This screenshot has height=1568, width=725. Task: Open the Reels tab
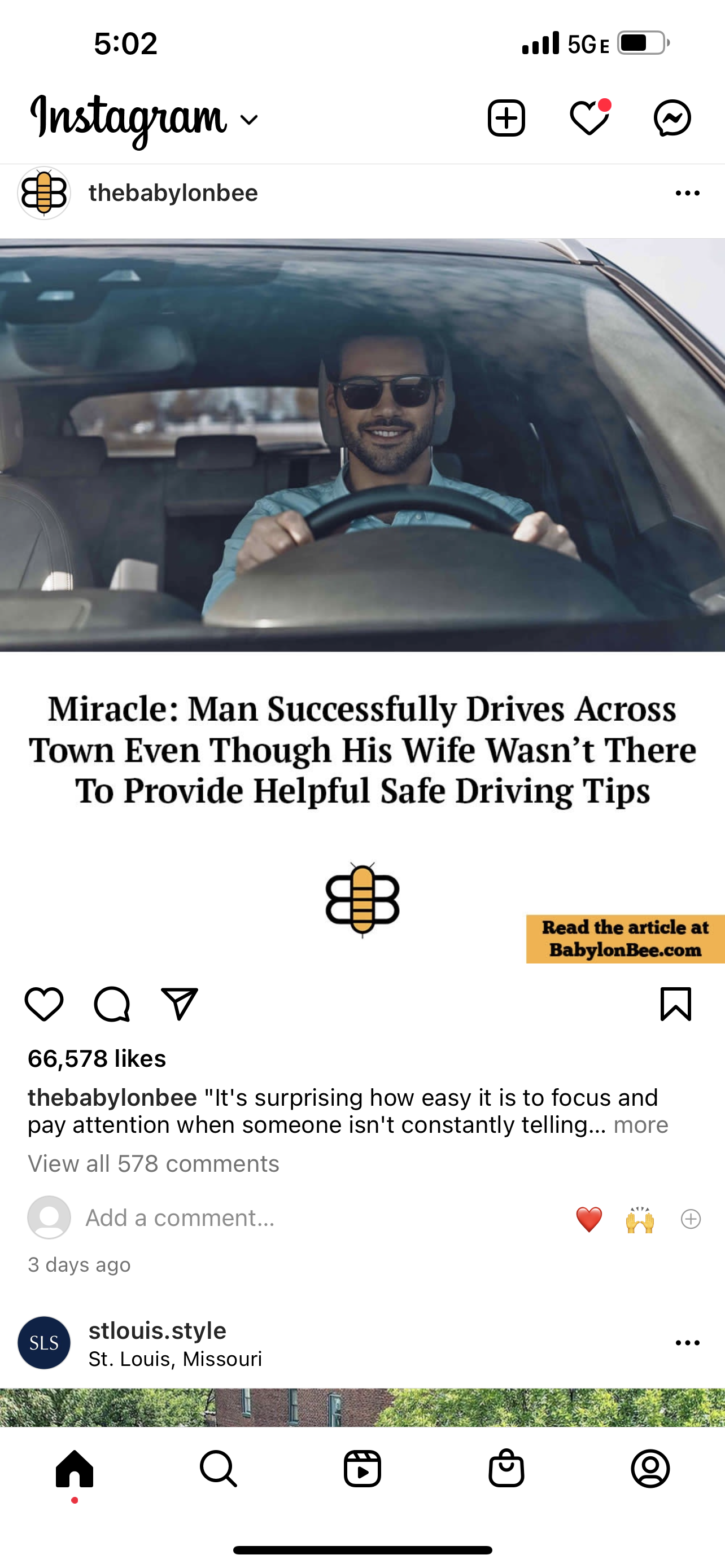(x=362, y=1469)
